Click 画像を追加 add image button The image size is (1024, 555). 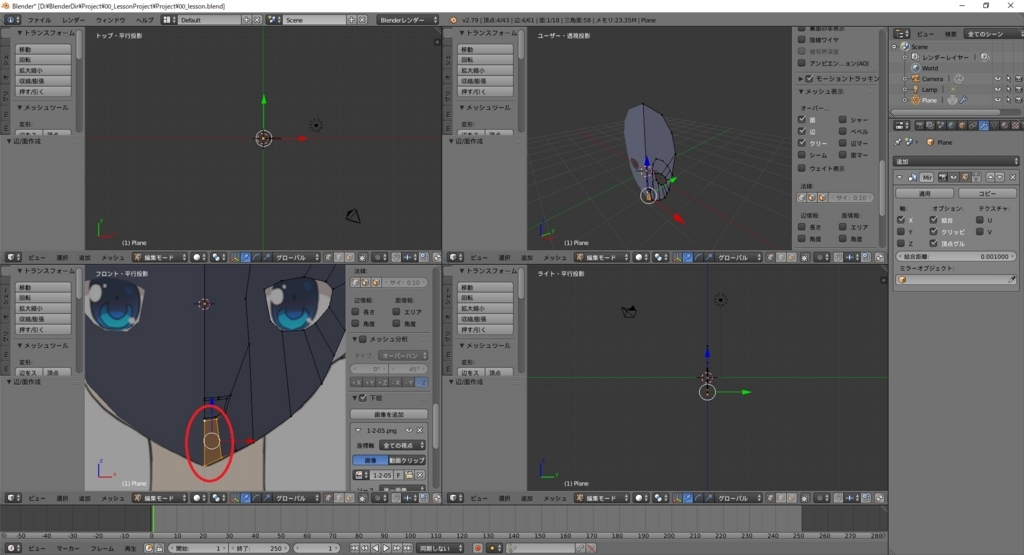(x=389, y=414)
